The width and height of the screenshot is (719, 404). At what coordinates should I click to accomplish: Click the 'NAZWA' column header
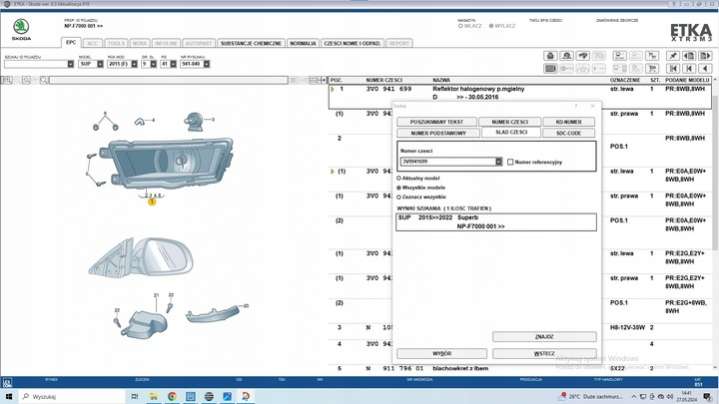pyautogui.click(x=441, y=80)
